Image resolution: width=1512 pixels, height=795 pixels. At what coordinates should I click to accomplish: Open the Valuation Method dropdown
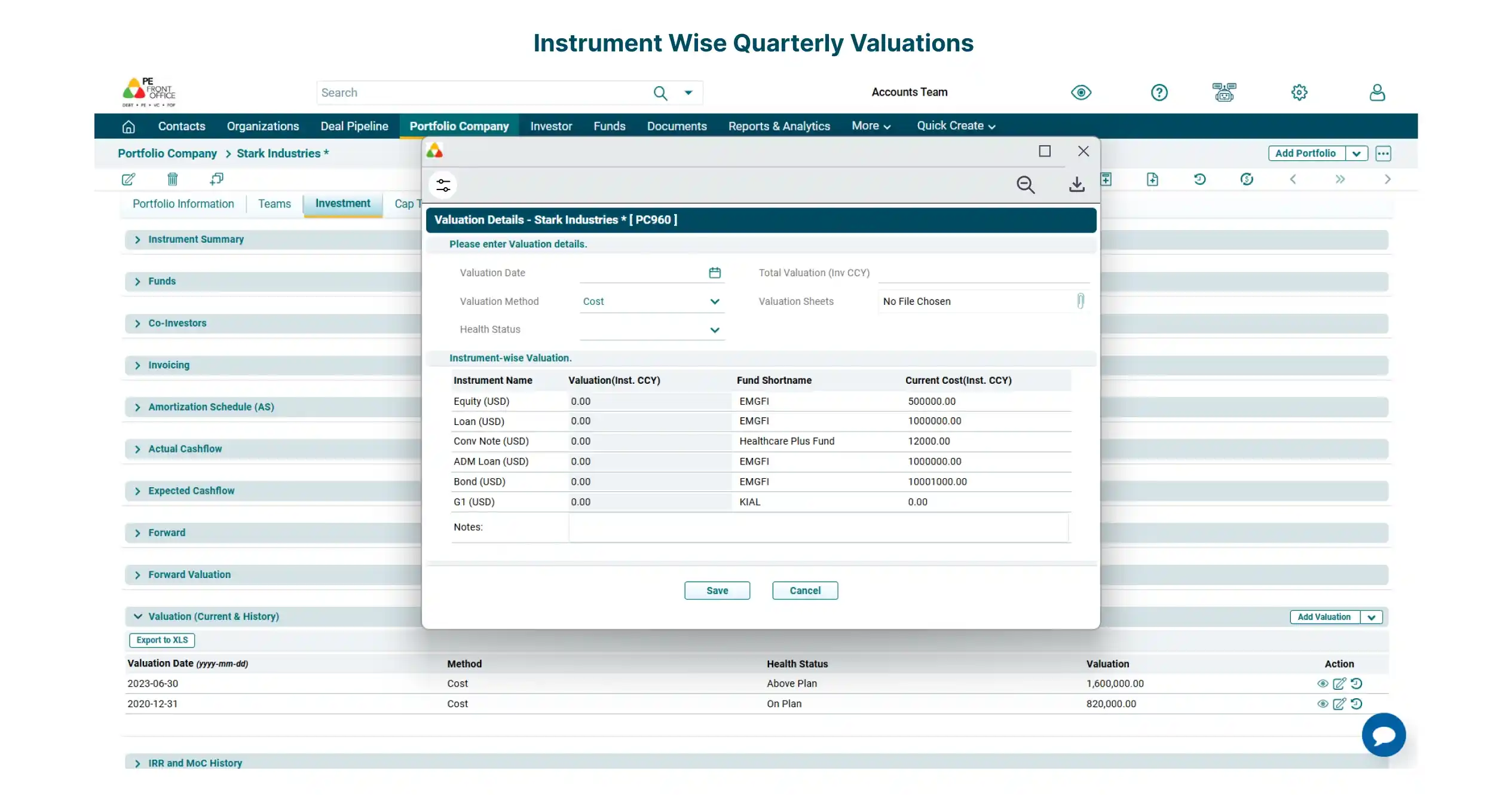pos(652,301)
